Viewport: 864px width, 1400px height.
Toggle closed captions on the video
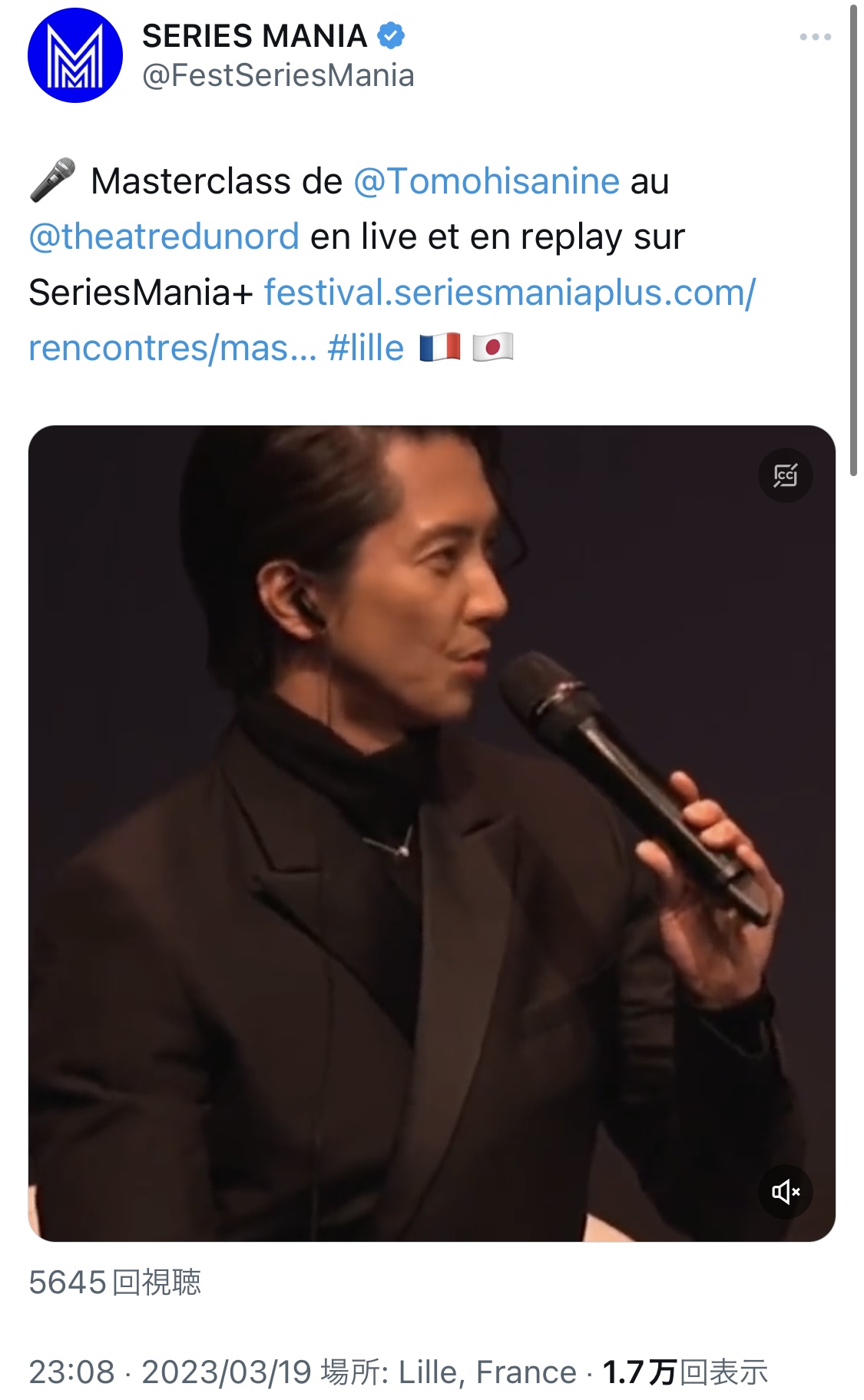[785, 475]
